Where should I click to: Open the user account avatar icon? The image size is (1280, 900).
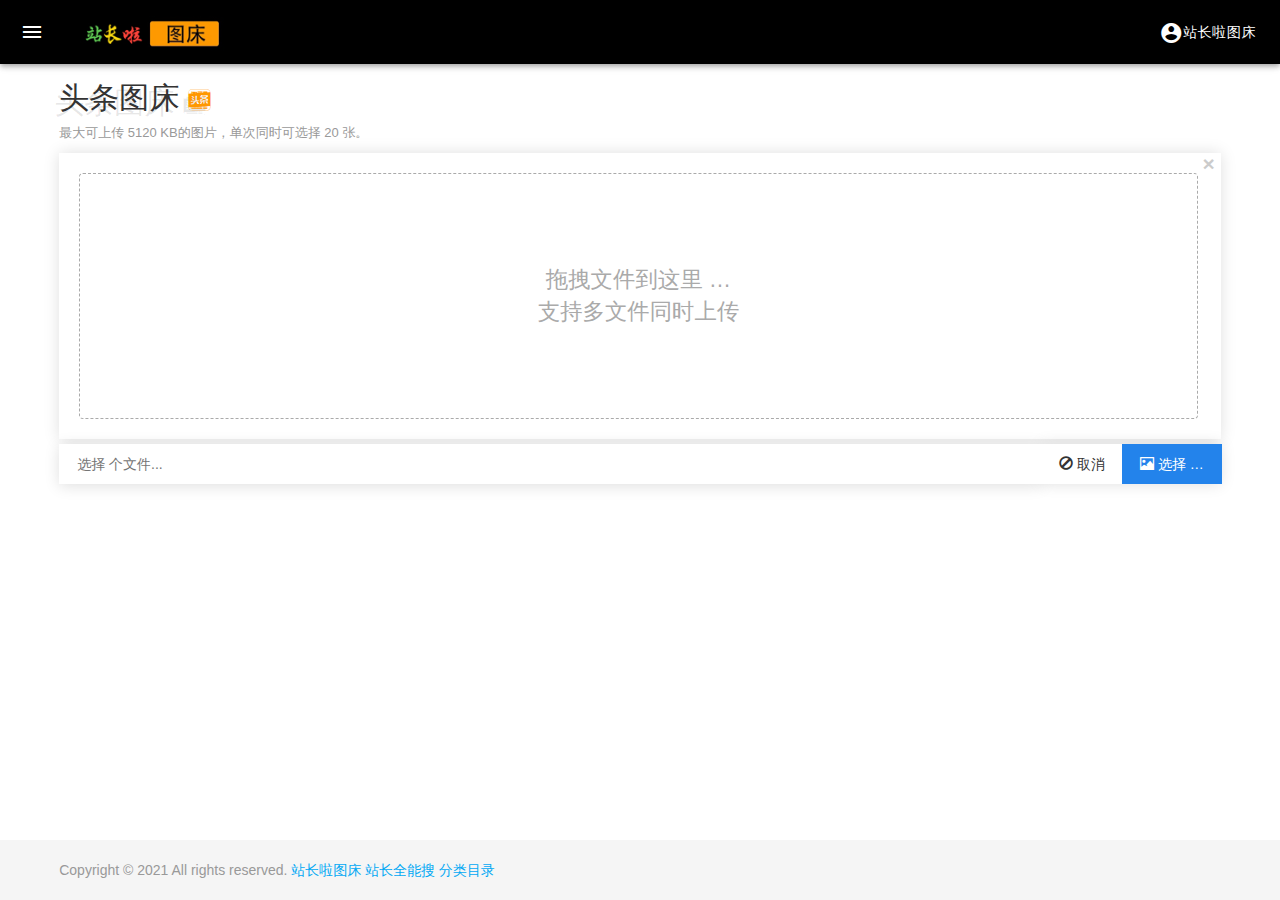(1171, 33)
